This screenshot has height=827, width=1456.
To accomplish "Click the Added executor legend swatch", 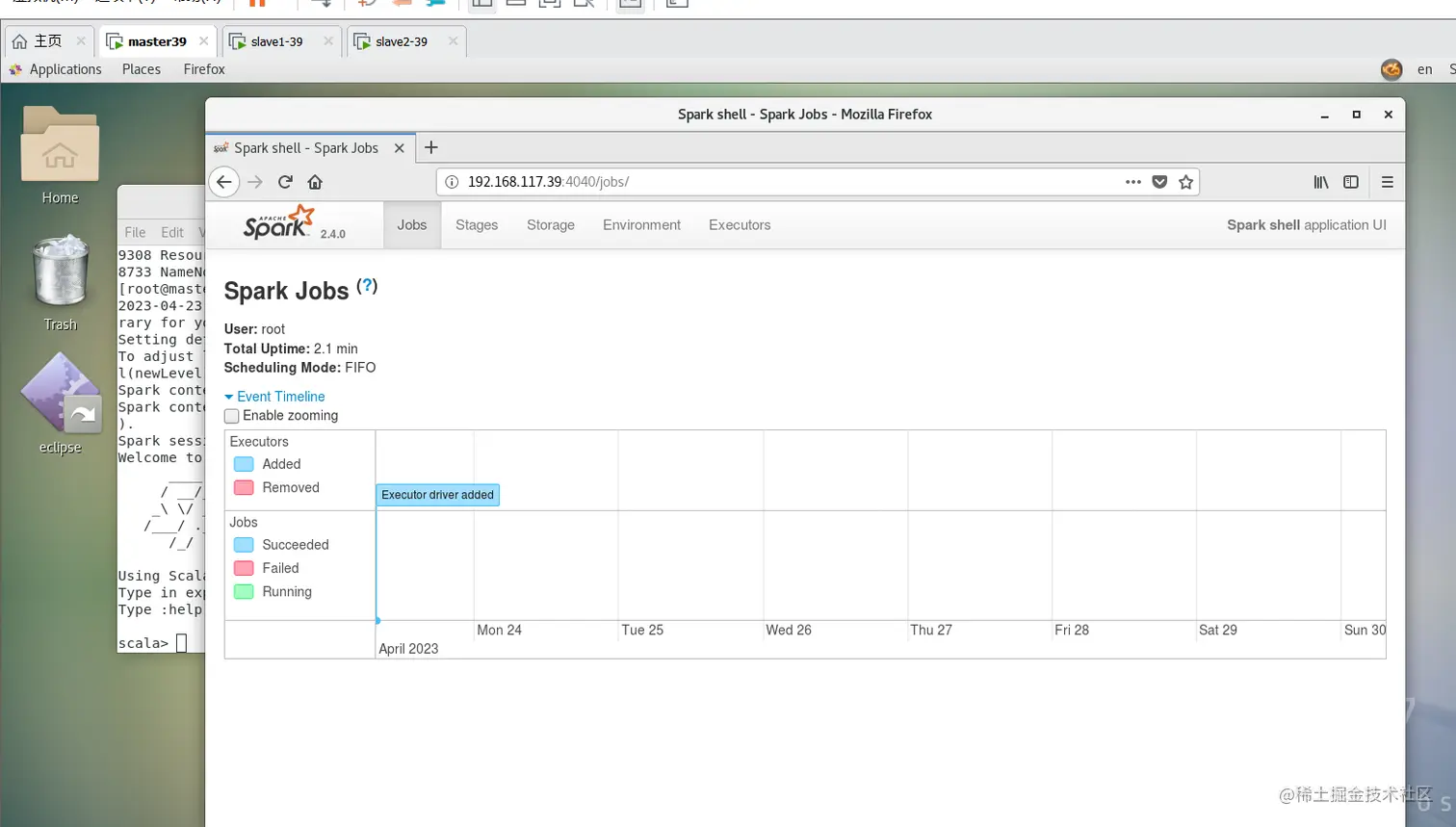I will point(244,464).
